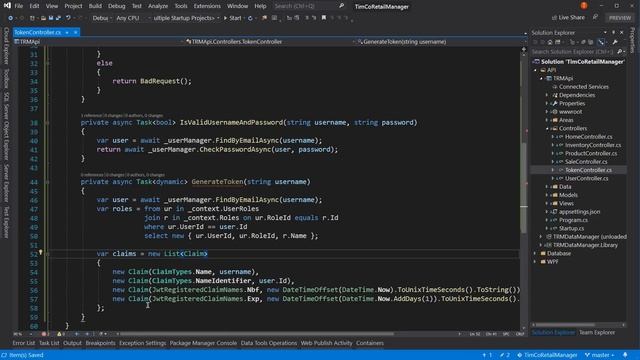Expand the Dependencies node
Image resolution: width=640 pixels, height=360 pixels.
[547, 95]
